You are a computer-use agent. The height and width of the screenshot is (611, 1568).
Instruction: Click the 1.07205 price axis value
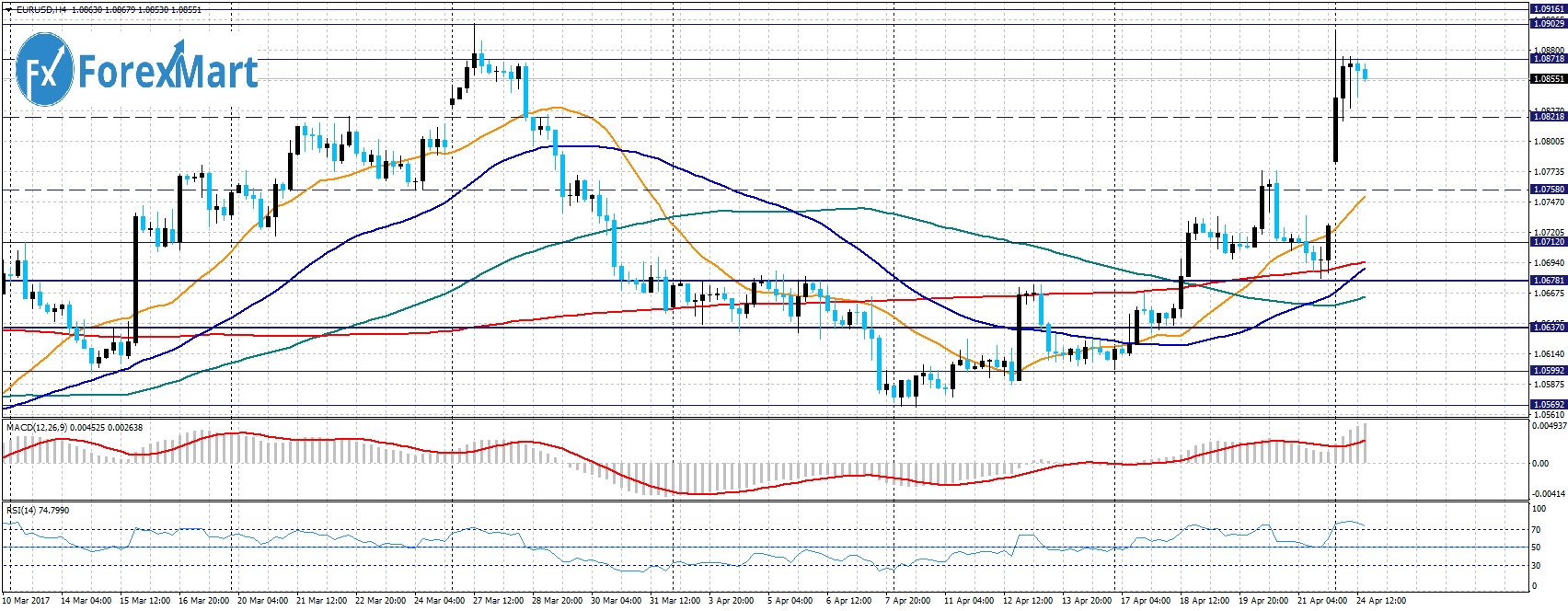[x=1548, y=233]
